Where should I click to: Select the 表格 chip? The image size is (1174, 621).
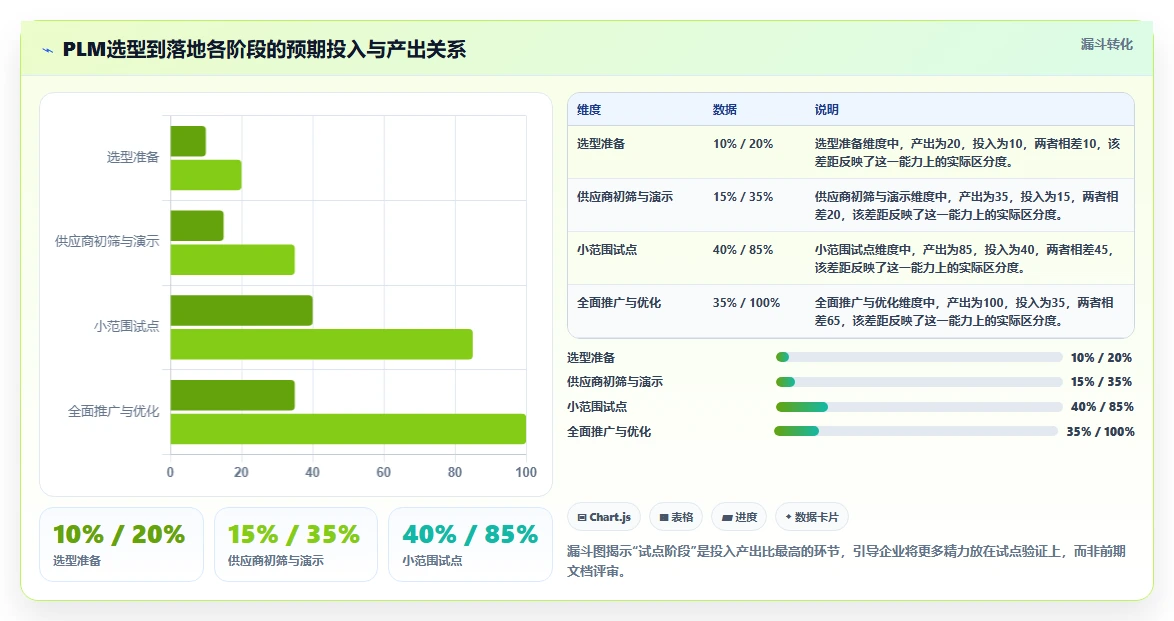click(676, 517)
